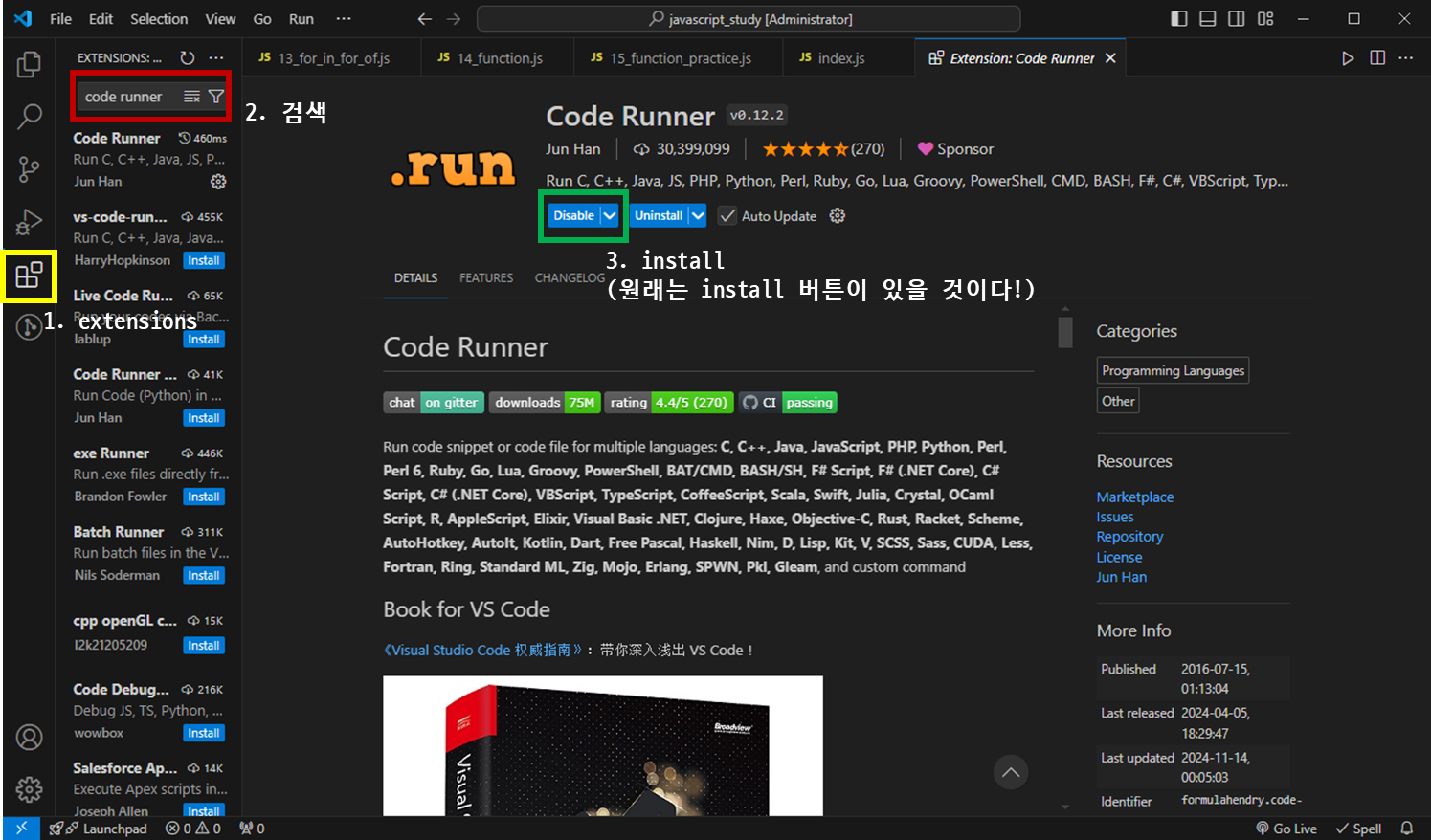Switch to 15_function_practice.js tab

[680, 58]
